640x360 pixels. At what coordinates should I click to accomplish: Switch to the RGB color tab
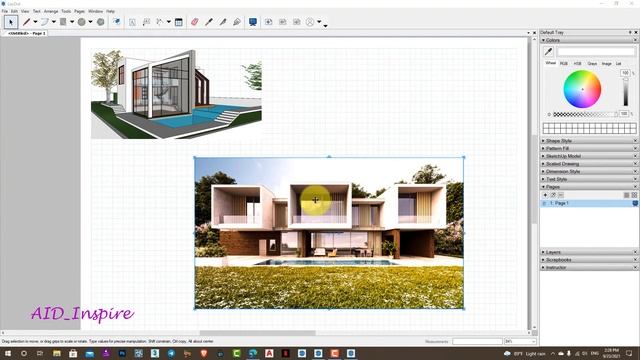pyautogui.click(x=564, y=63)
